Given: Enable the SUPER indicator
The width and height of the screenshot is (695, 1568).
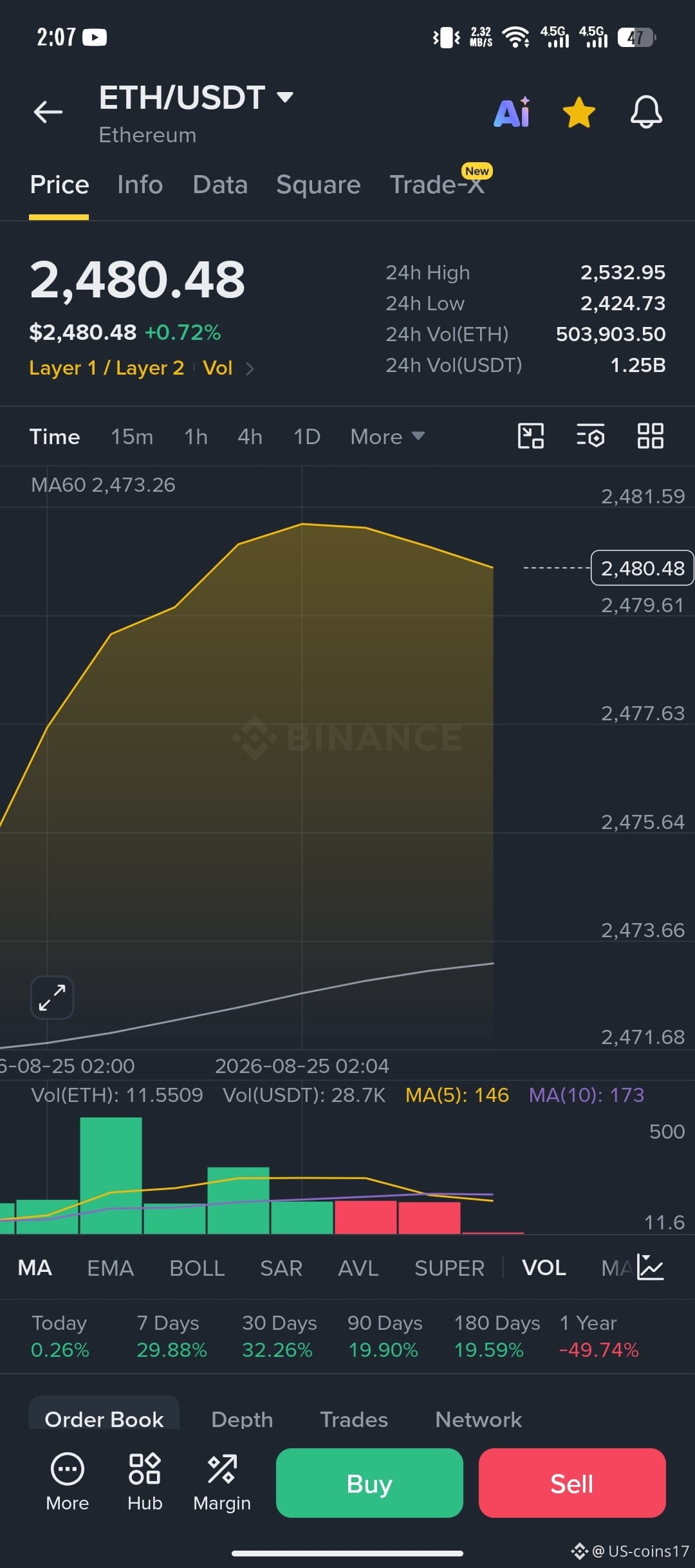Looking at the screenshot, I should pyautogui.click(x=449, y=1268).
